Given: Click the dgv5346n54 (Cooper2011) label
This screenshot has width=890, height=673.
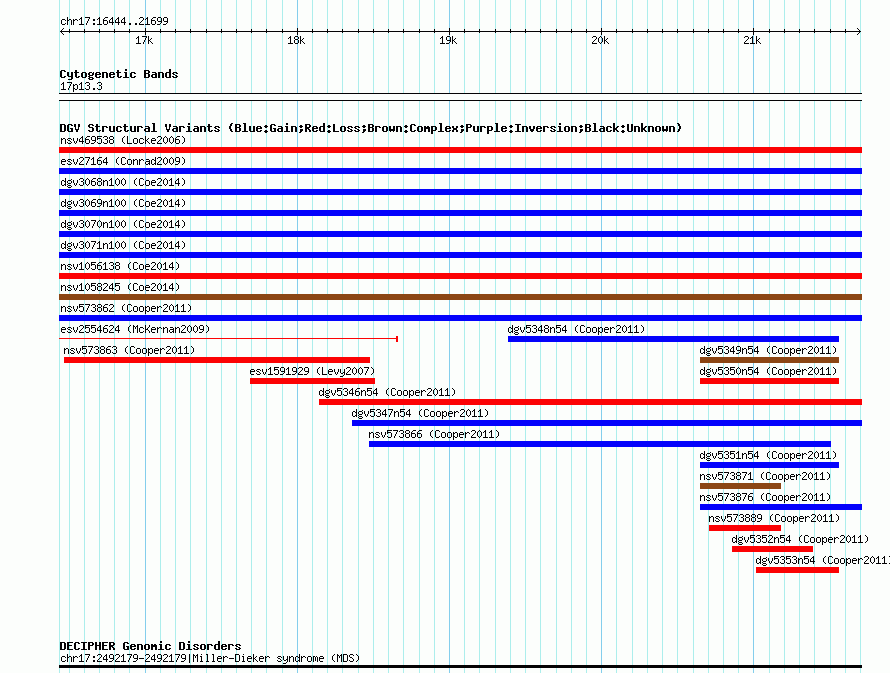Looking at the screenshot, I should pyautogui.click(x=387, y=392).
